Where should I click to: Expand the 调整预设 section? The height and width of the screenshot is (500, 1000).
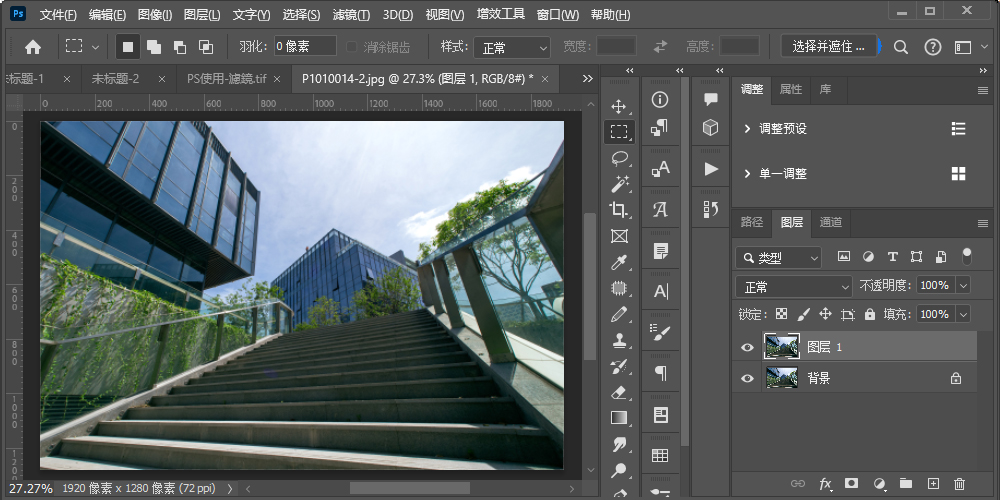[x=747, y=129]
